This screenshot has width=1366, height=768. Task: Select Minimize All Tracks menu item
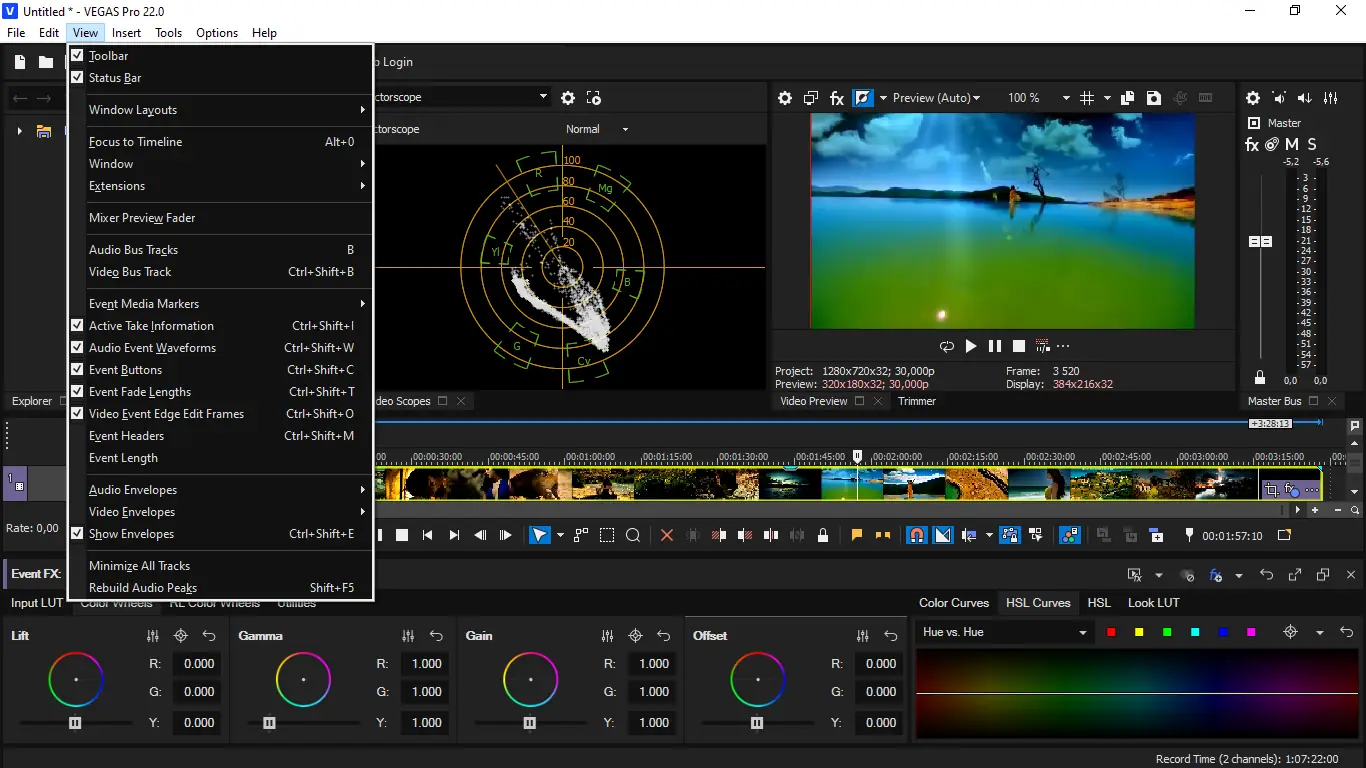point(139,566)
